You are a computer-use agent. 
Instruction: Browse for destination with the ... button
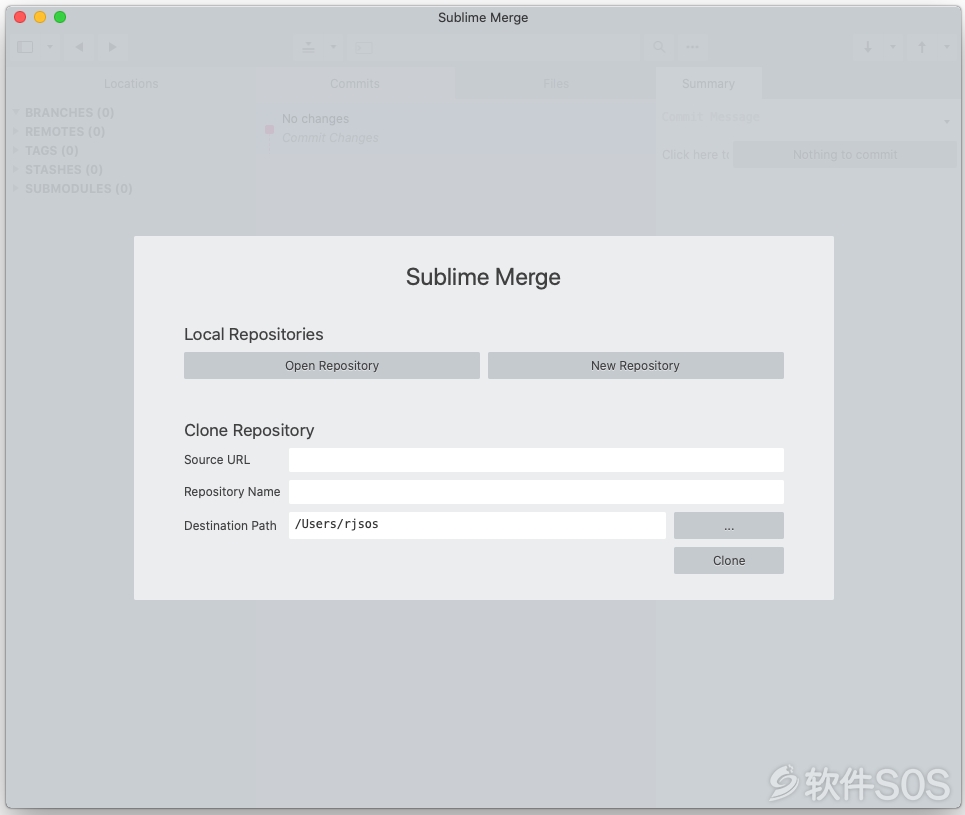click(729, 526)
